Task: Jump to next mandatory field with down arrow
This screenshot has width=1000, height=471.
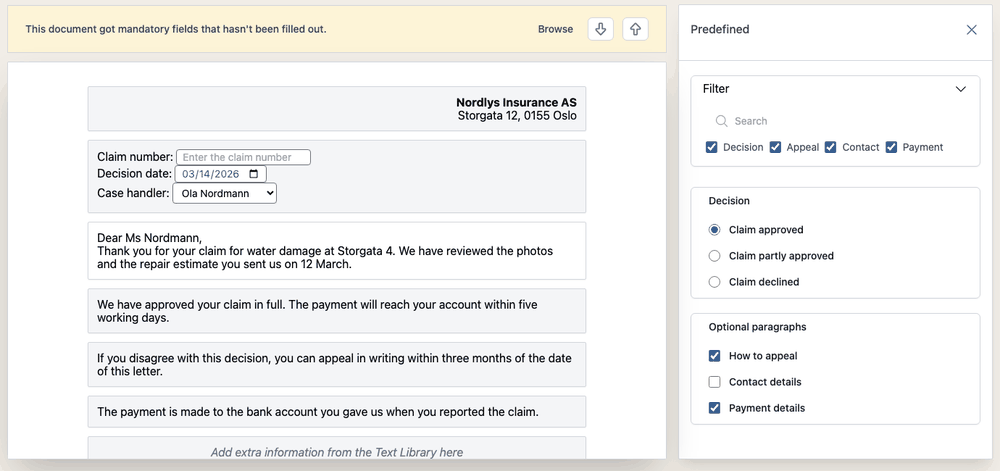Action: (600, 29)
